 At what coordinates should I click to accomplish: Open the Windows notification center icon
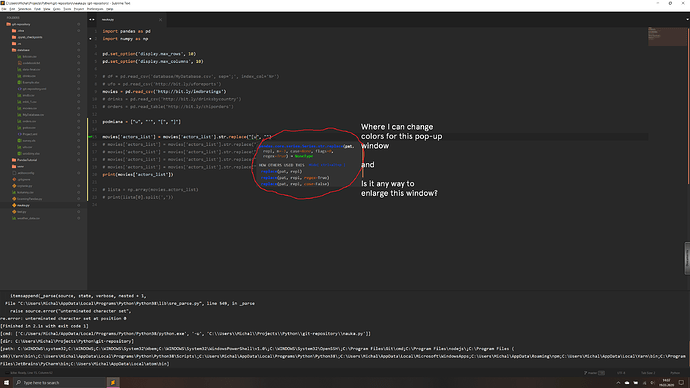pyautogui.click(x=681, y=382)
